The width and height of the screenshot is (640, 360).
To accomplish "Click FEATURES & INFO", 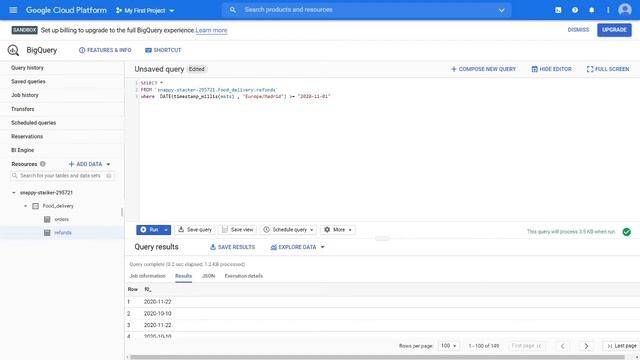I will point(105,50).
